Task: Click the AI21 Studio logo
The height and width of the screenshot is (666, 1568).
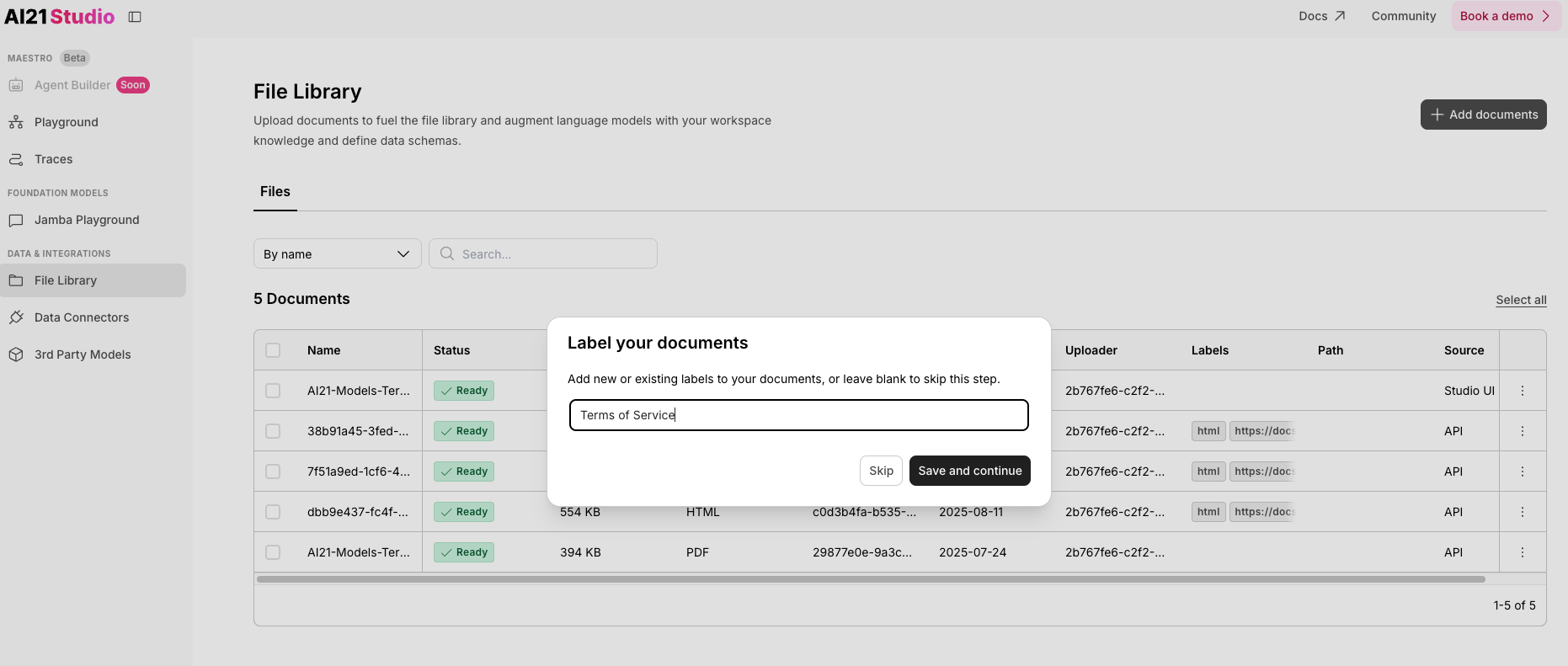Action: click(60, 17)
